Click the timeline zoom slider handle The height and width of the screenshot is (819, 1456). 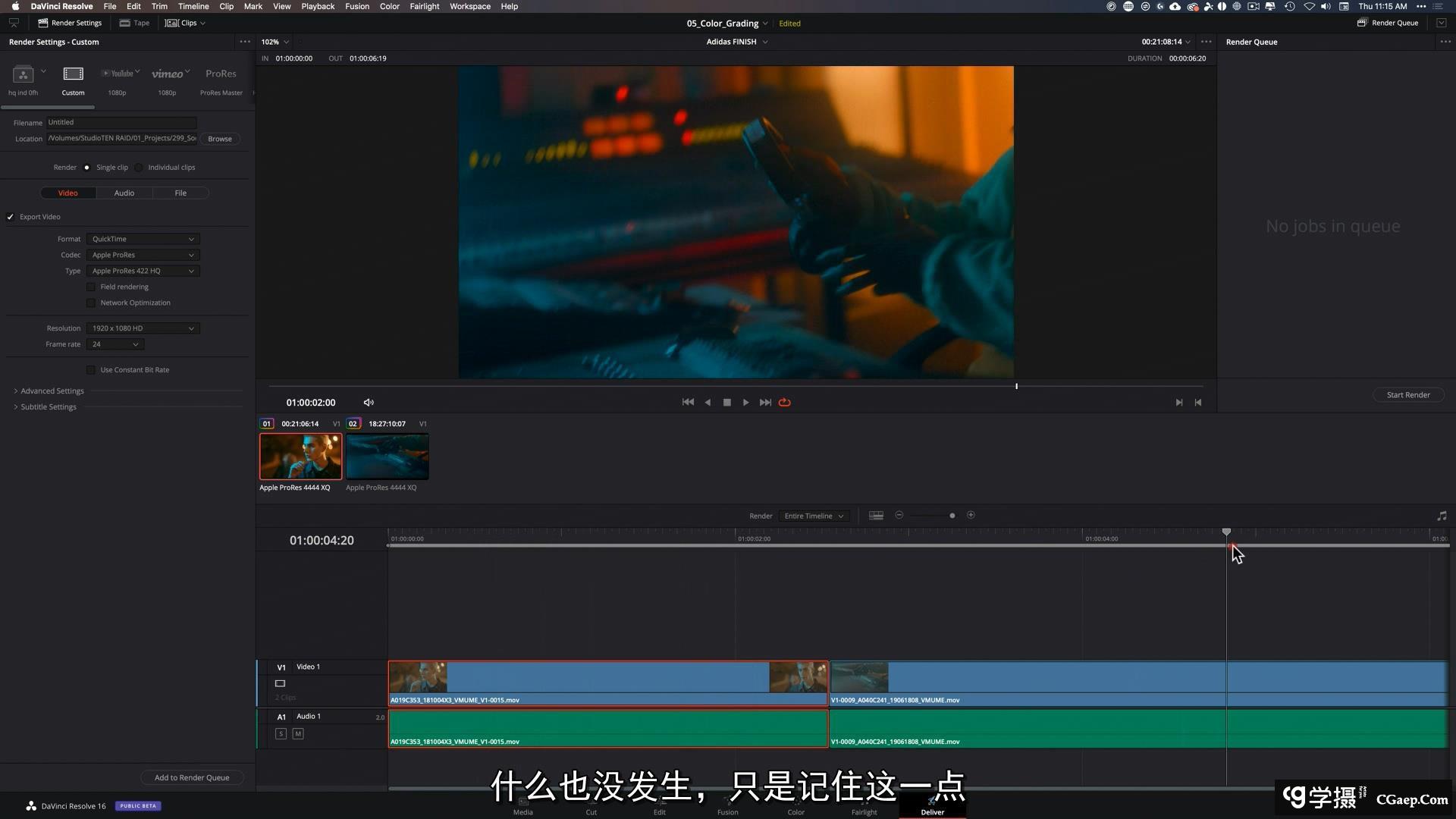[952, 516]
